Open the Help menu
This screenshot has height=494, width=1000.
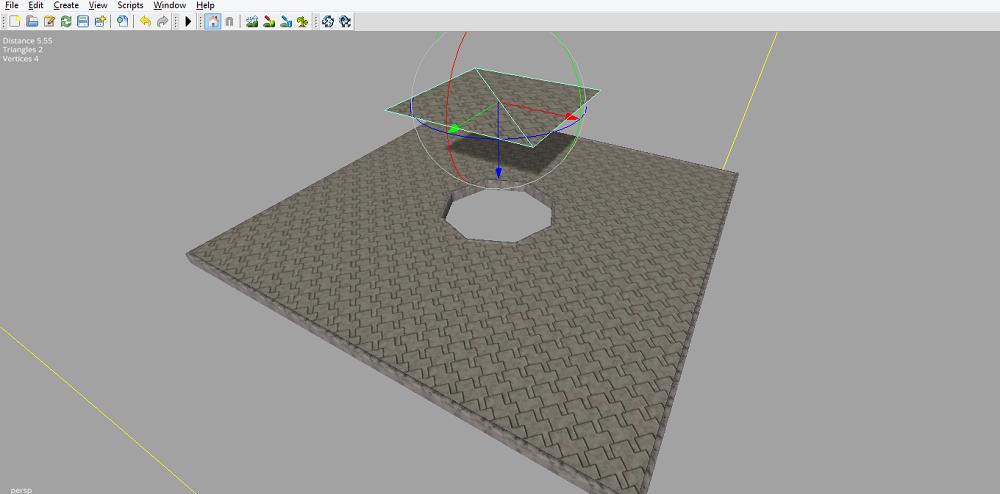click(205, 5)
